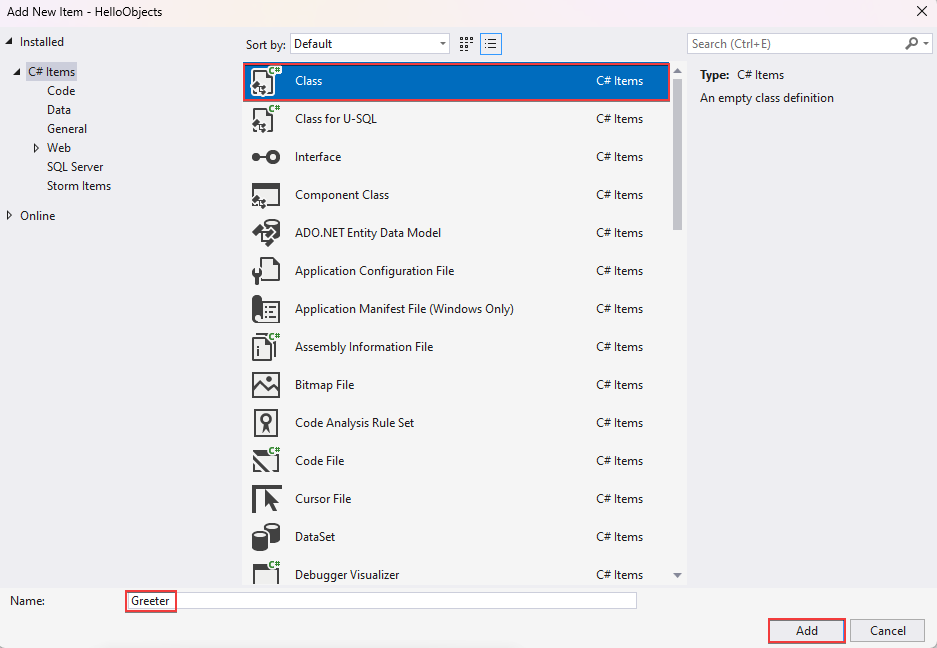Click the Cancel button
937x648 pixels.
click(x=886, y=630)
